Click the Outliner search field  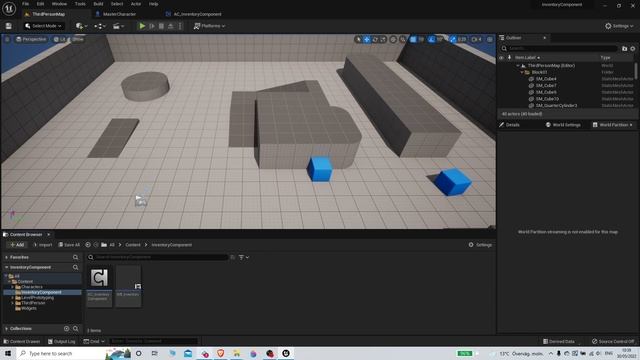click(559, 48)
